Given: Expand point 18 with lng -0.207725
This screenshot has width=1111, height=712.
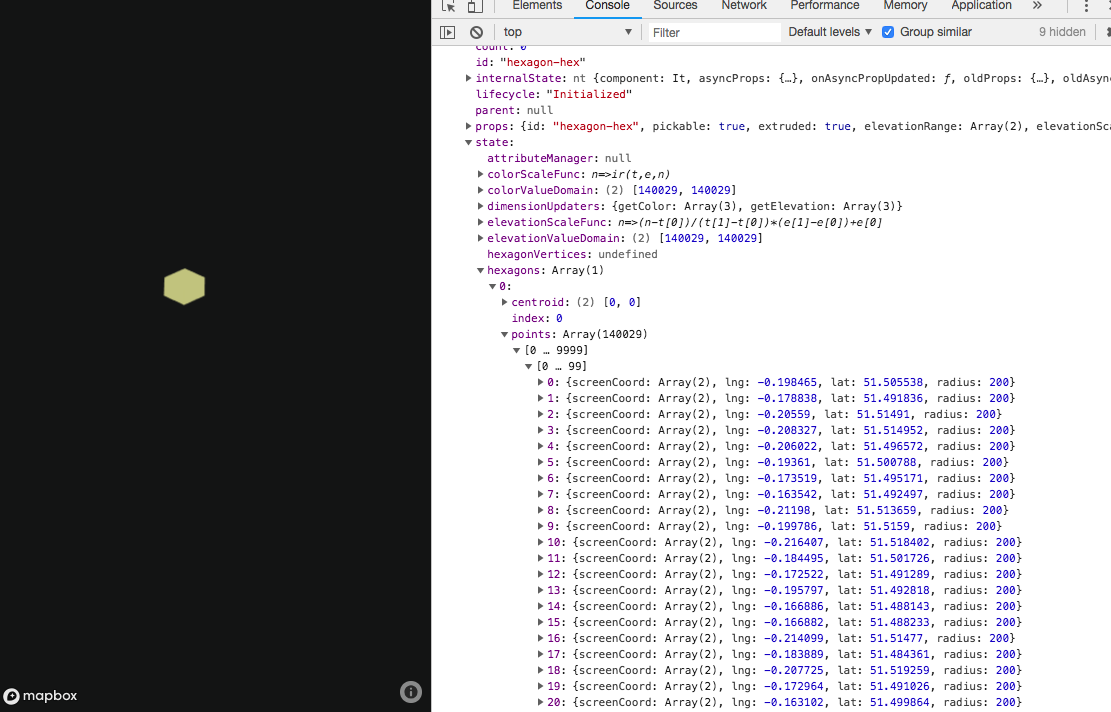Looking at the screenshot, I should 541,670.
